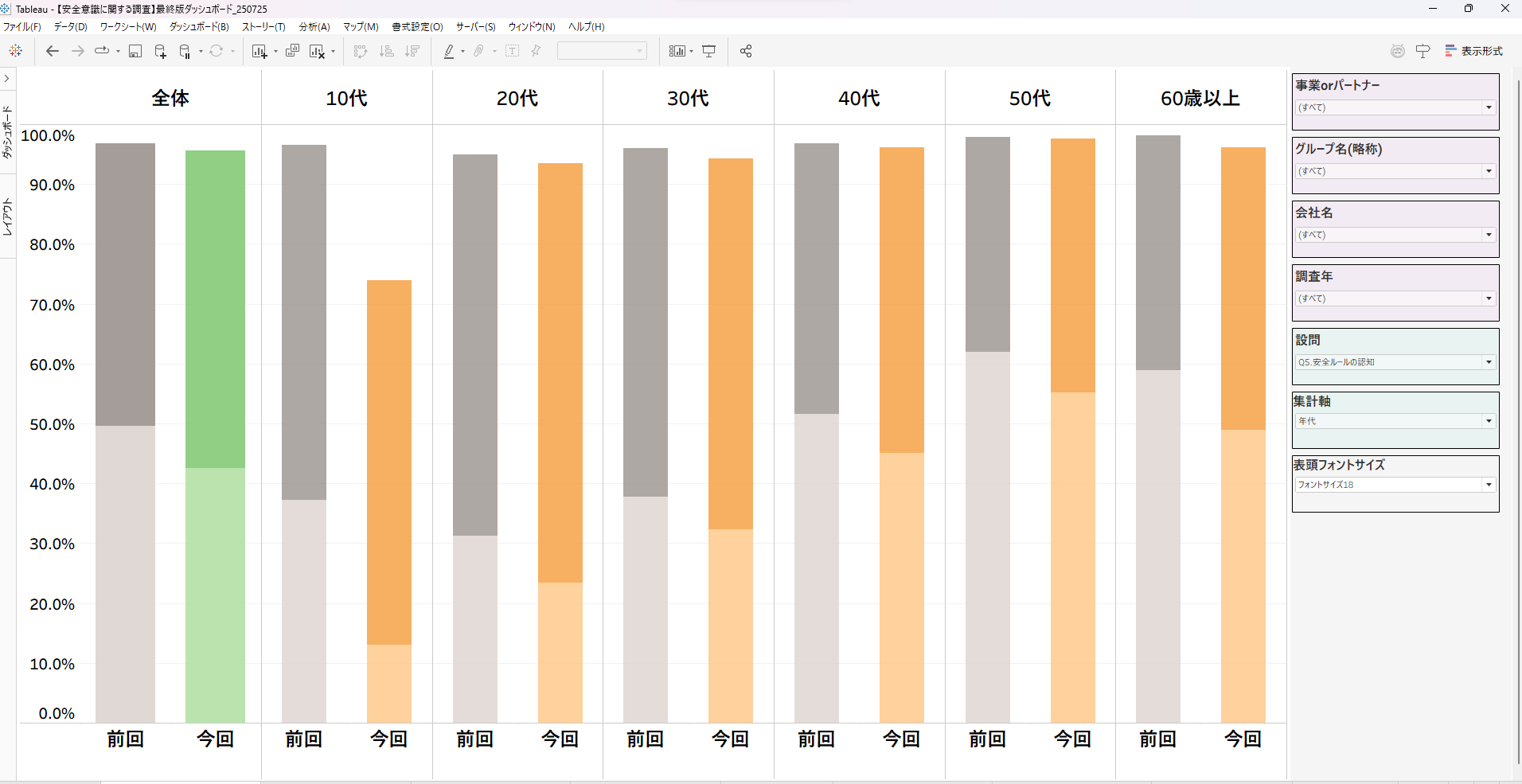Viewport: 1522px width, 784px height.
Task: Click the Tableau start page logo icon
Action: (16, 51)
